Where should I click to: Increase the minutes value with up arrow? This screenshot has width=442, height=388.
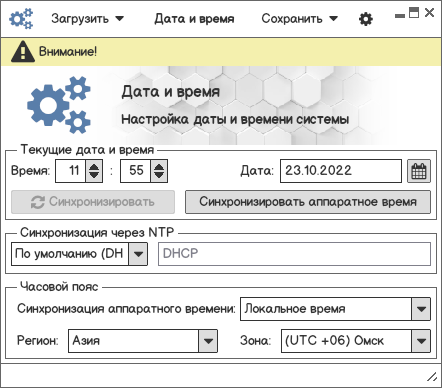click(x=159, y=166)
